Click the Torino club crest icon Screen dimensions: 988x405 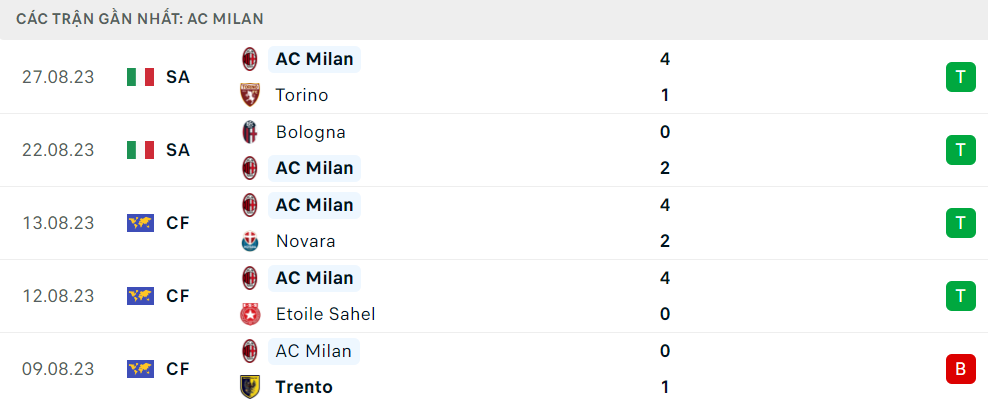(250, 95)
